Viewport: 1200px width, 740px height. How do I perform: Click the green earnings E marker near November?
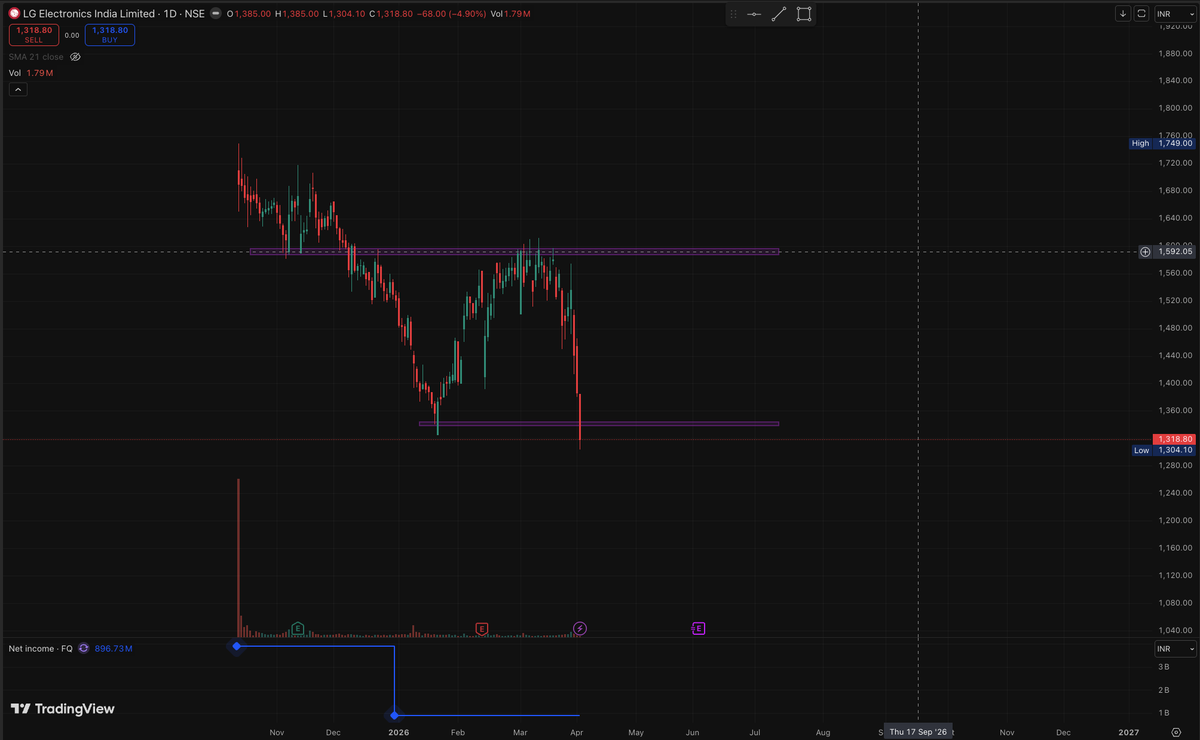click(x=297, y=628)
